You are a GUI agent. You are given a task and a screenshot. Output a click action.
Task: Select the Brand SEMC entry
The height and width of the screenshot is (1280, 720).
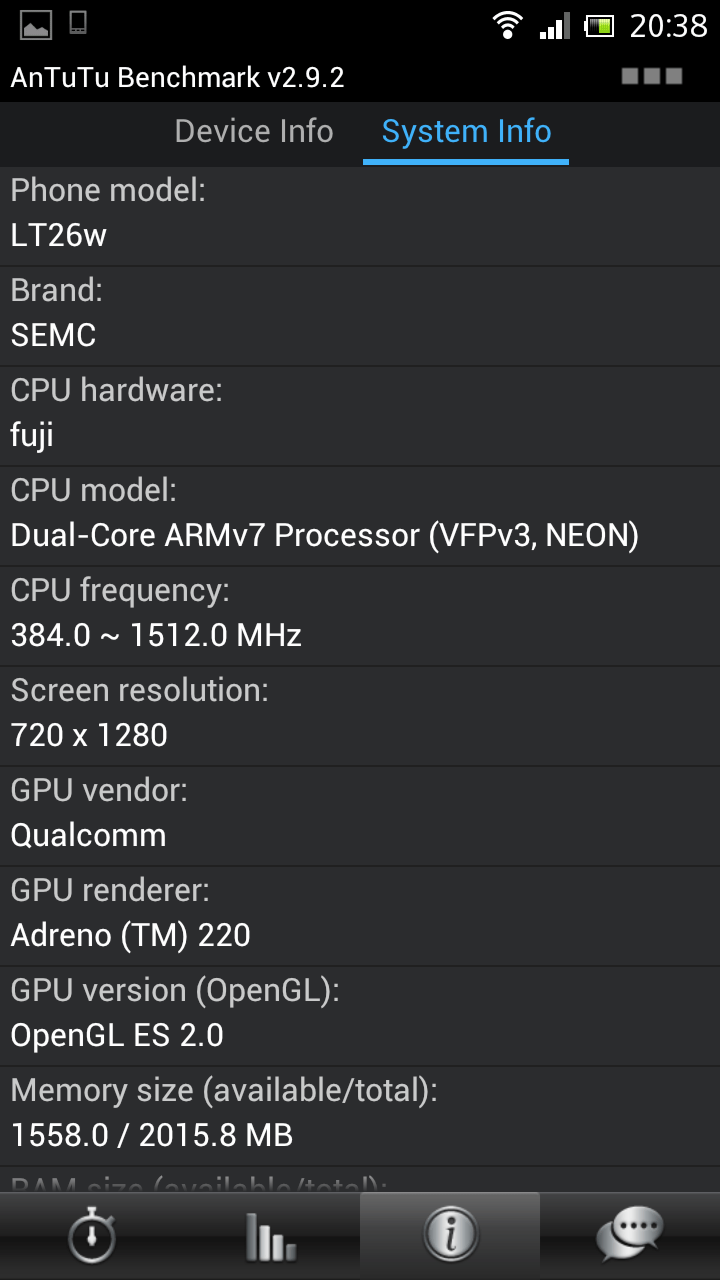360,315
